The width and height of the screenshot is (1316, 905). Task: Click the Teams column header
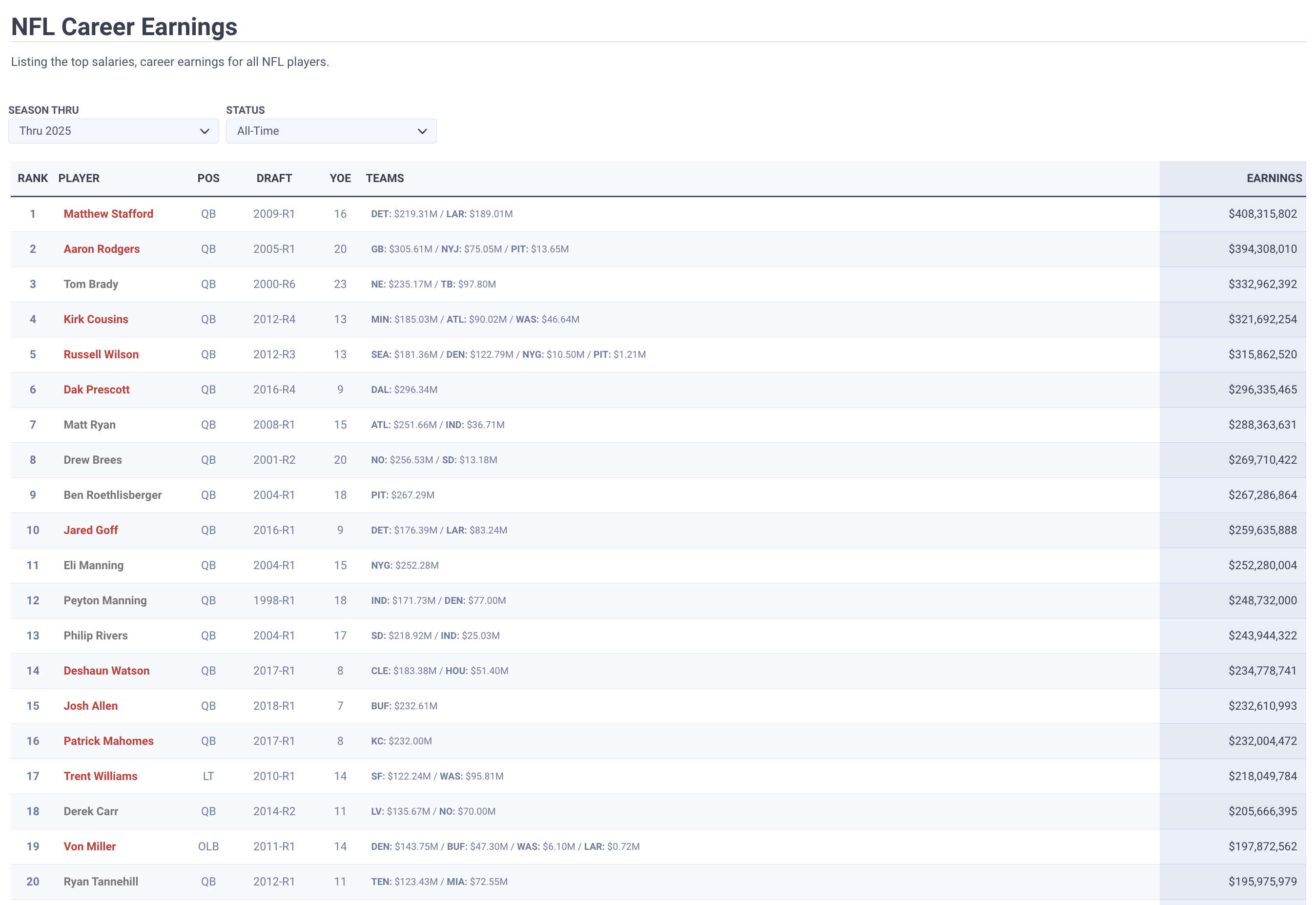tap(385, 178)
